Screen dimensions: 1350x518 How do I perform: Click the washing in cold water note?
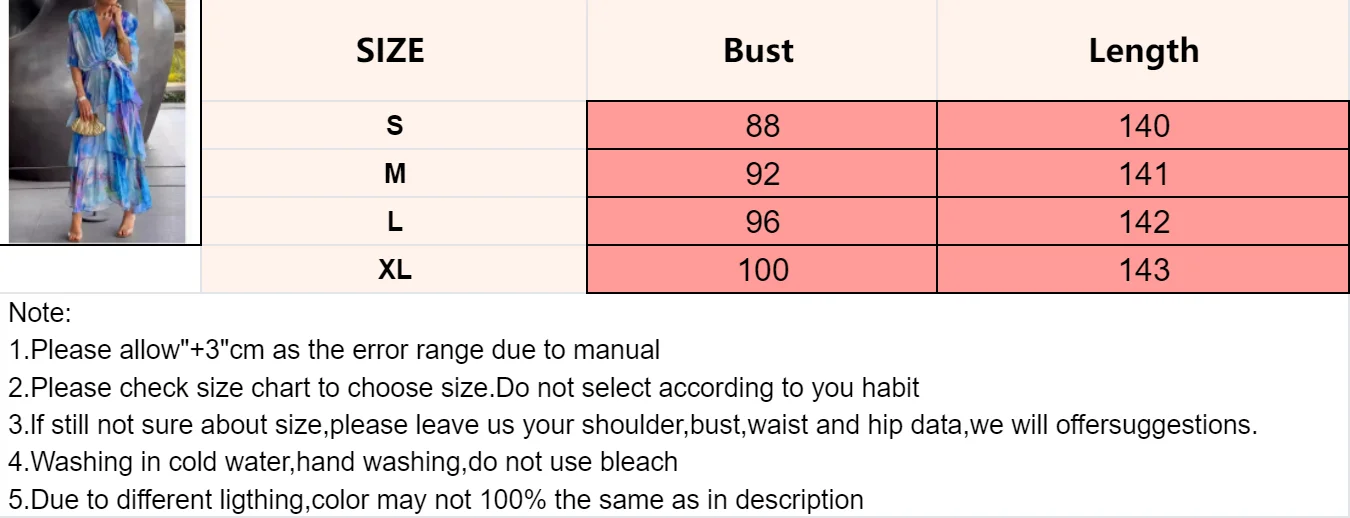[x=343, y=462]
